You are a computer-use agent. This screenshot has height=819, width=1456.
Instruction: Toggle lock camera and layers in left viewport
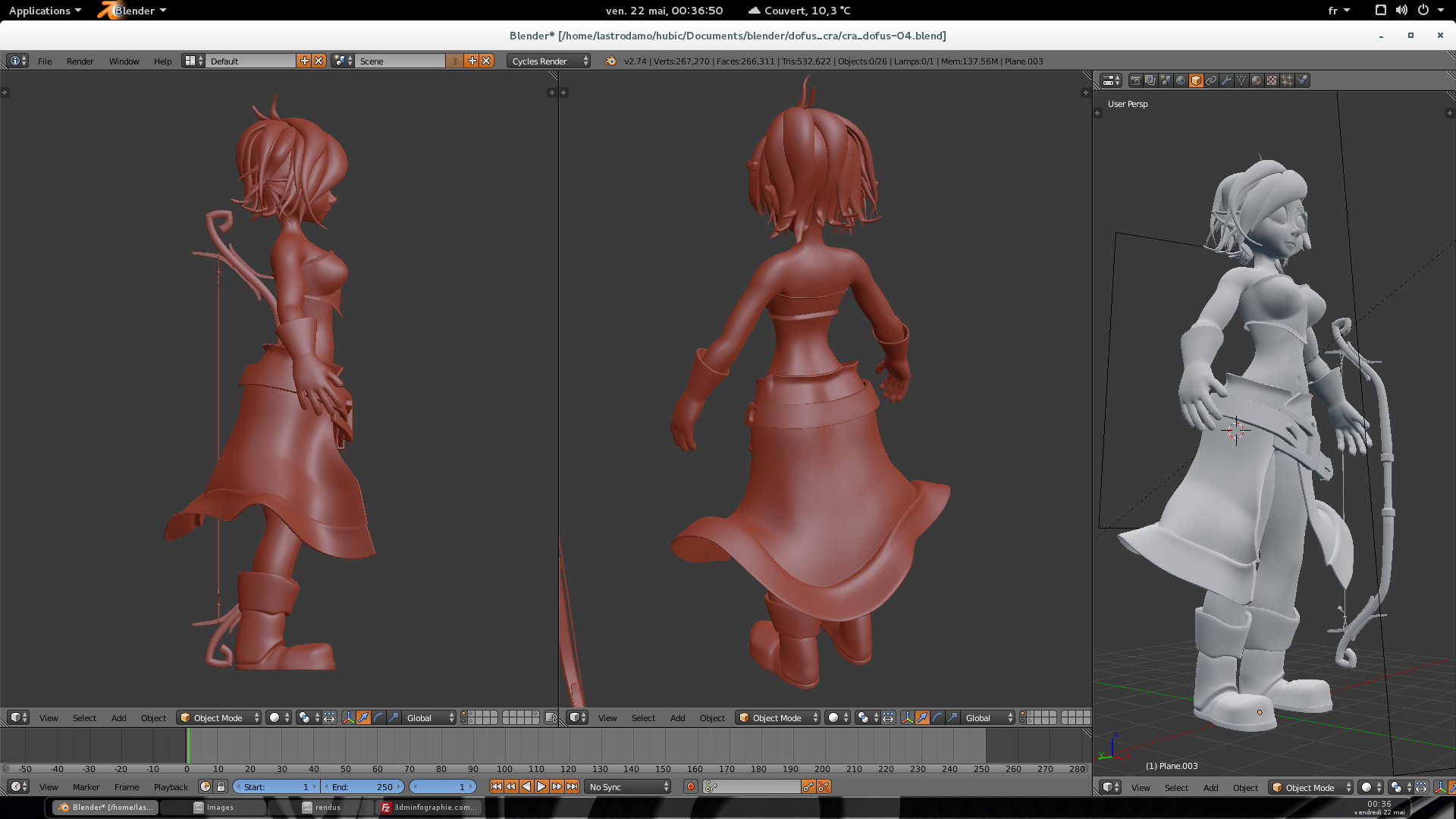coord(551,717)
